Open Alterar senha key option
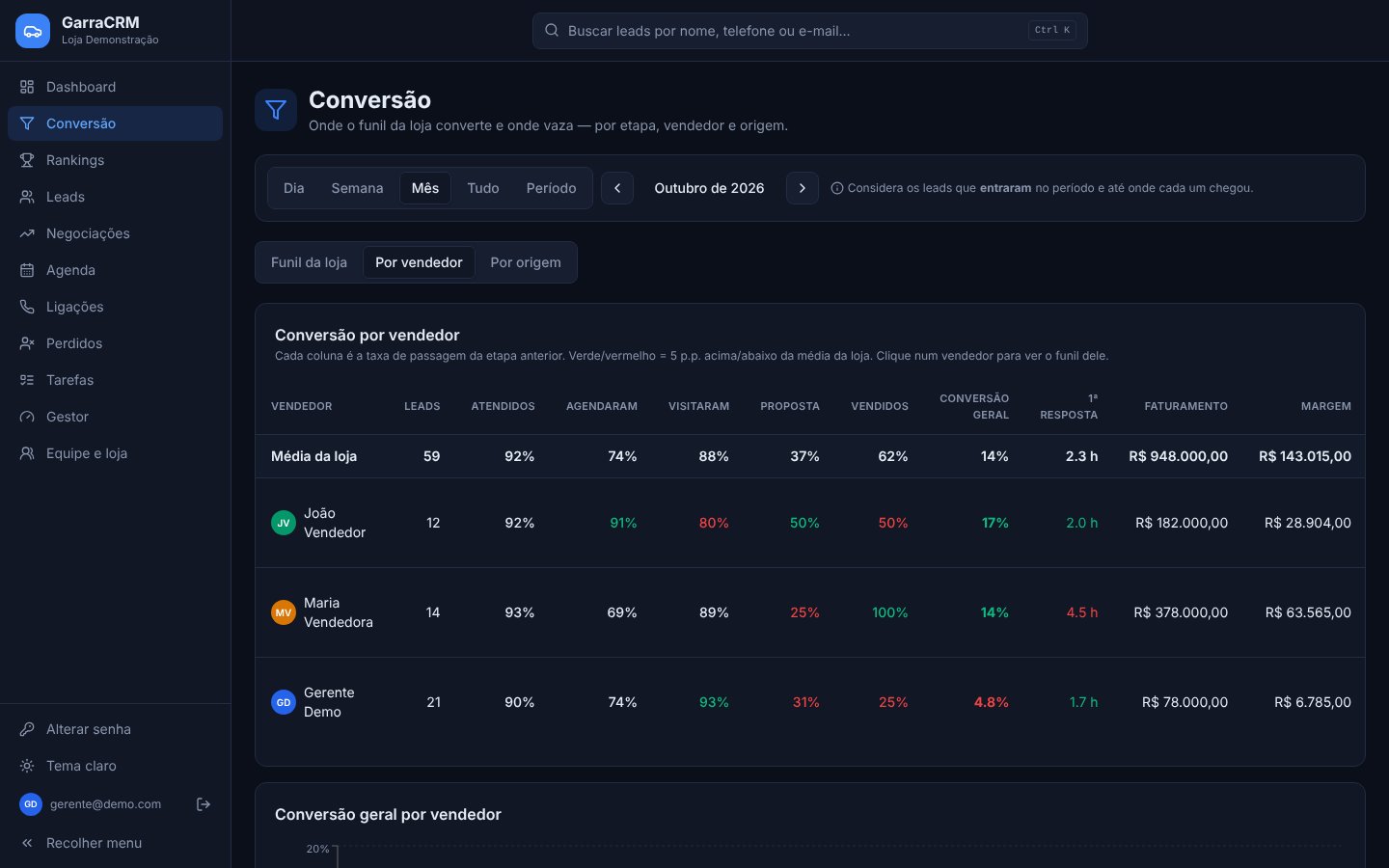The height and width of the screenshot is (868, 1389). tap(115, 729)
